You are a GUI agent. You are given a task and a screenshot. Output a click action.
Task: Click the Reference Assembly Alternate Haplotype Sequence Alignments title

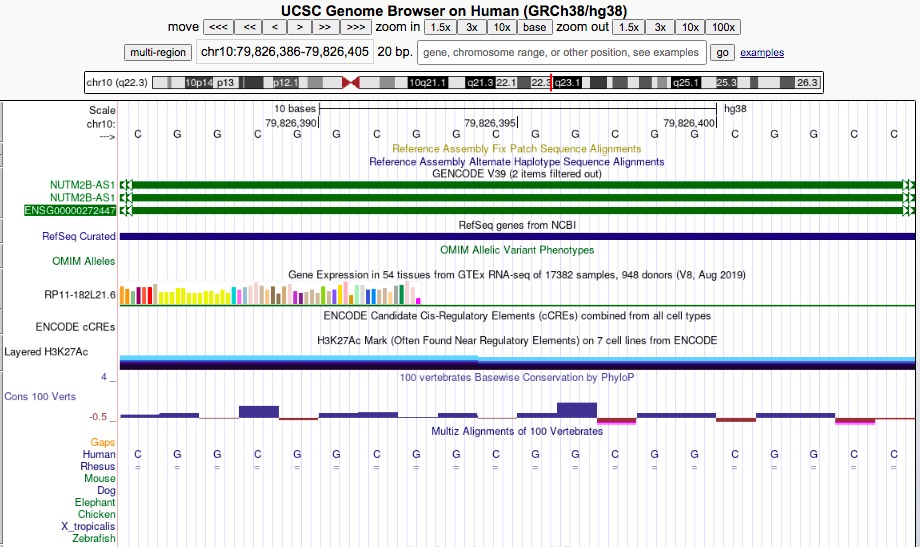516,161
